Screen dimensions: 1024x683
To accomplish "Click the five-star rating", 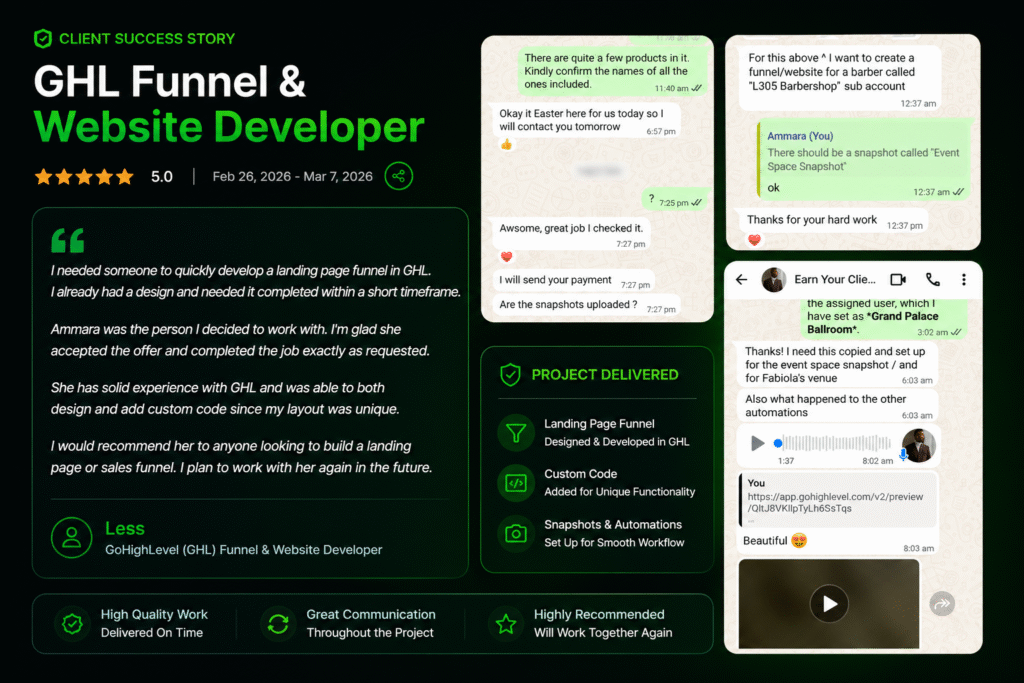I will [84, 176].
